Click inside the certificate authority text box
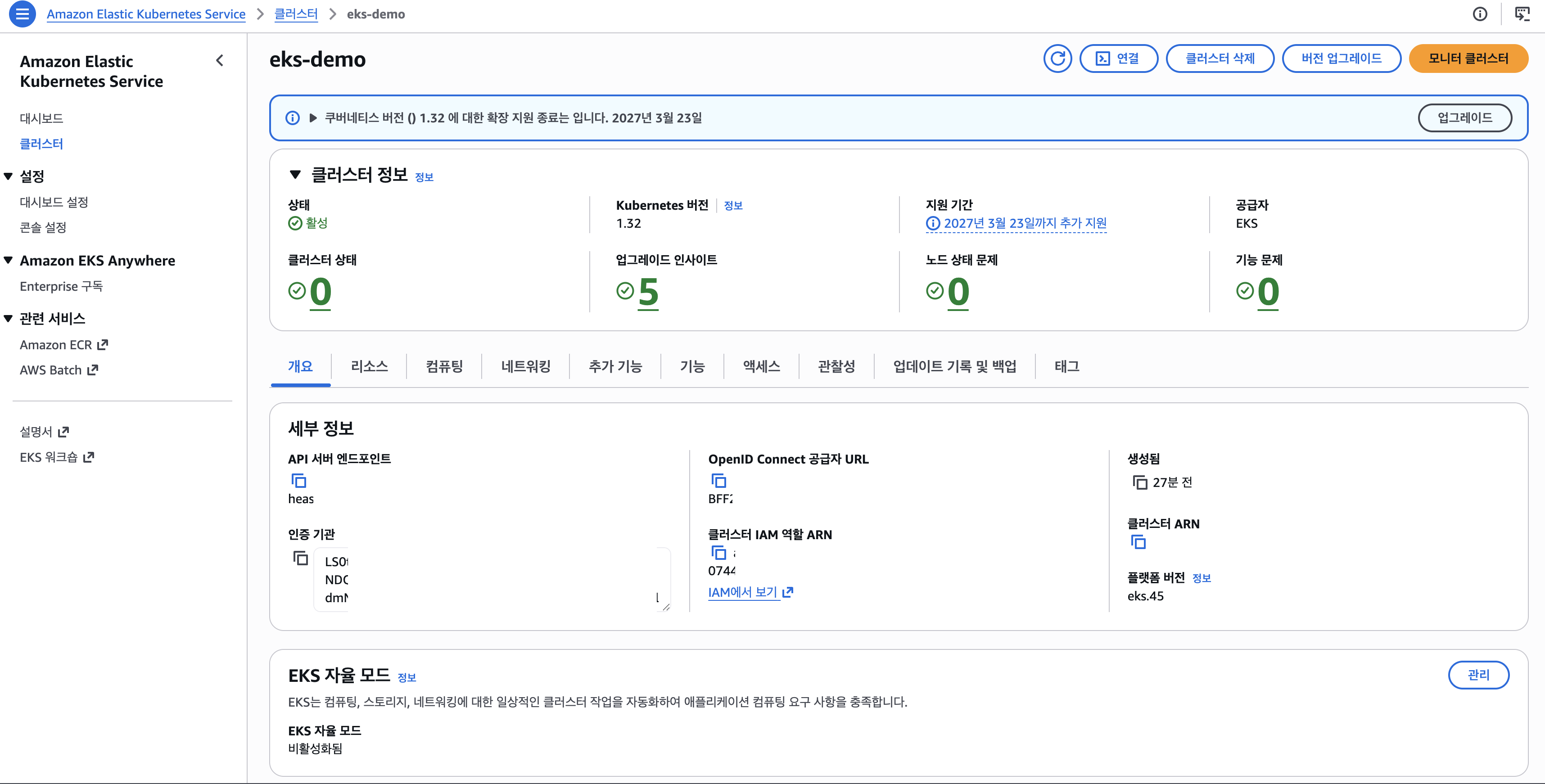This screenshot has height=784, width=1545. 492,580
